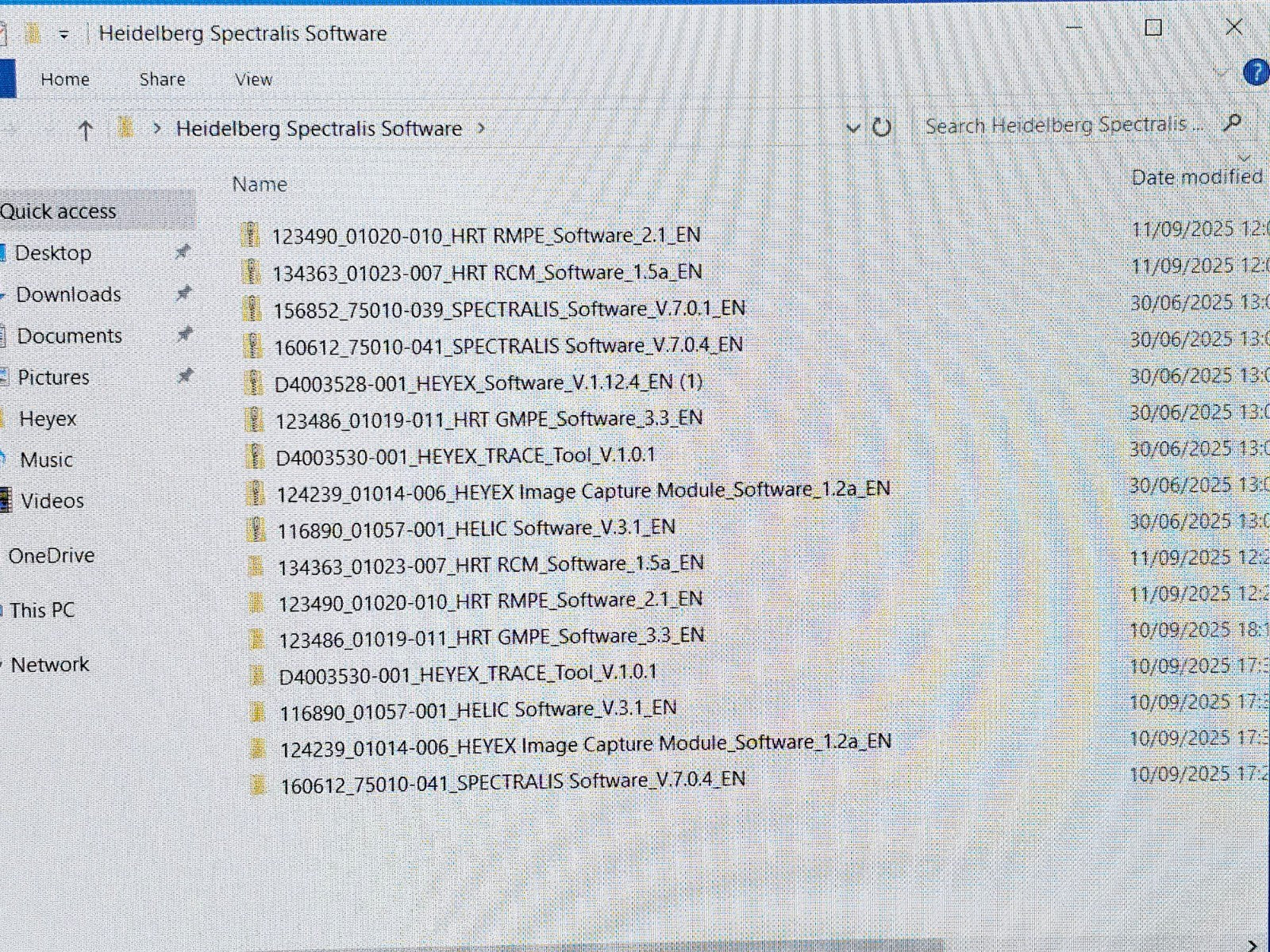The height and width of the screenshot is (952, 1270).
Task: Unpin Desktop from Quick access
Action: coord(182,252)
